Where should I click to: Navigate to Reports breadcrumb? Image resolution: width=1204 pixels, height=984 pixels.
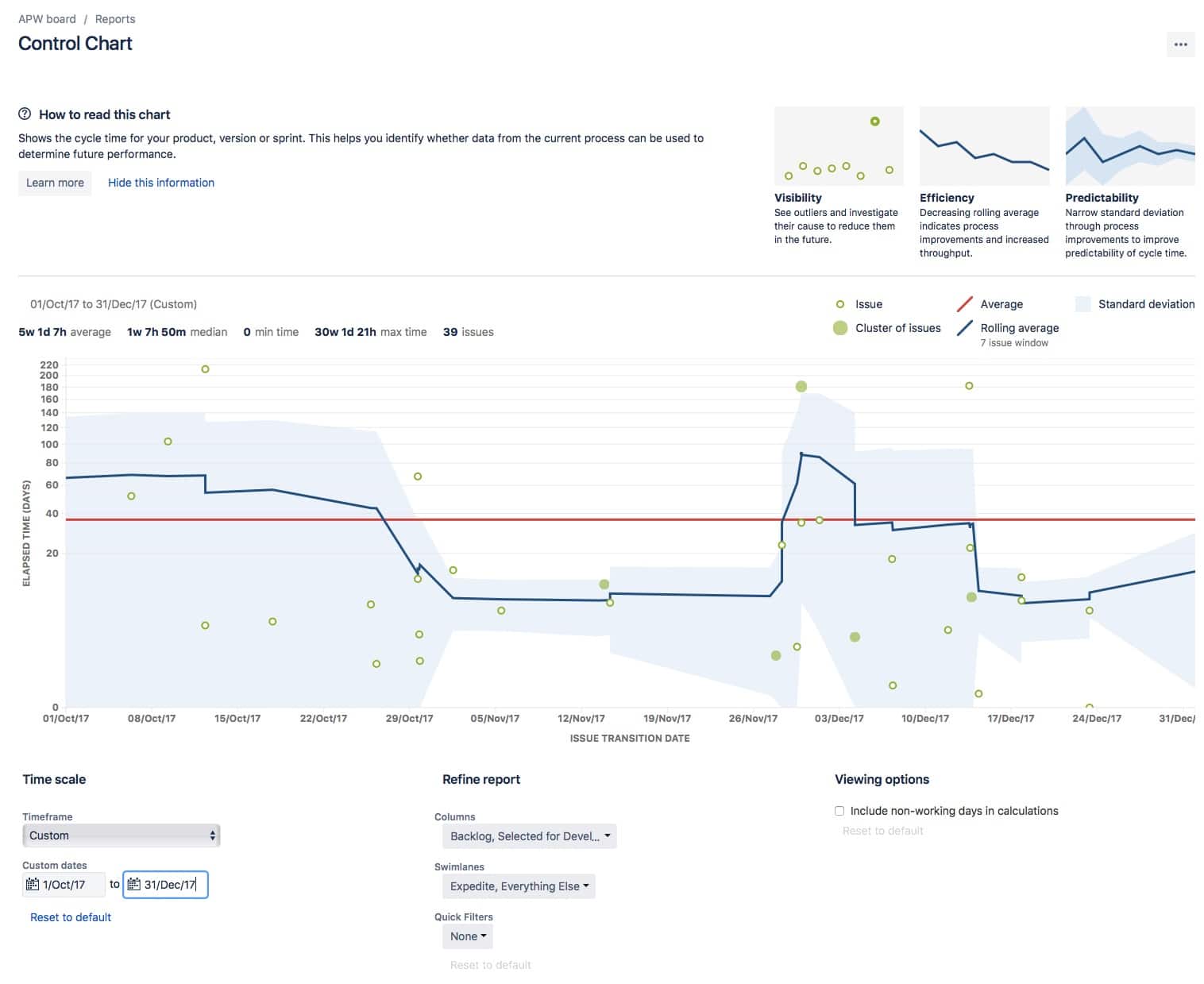(x=115, y=19)
